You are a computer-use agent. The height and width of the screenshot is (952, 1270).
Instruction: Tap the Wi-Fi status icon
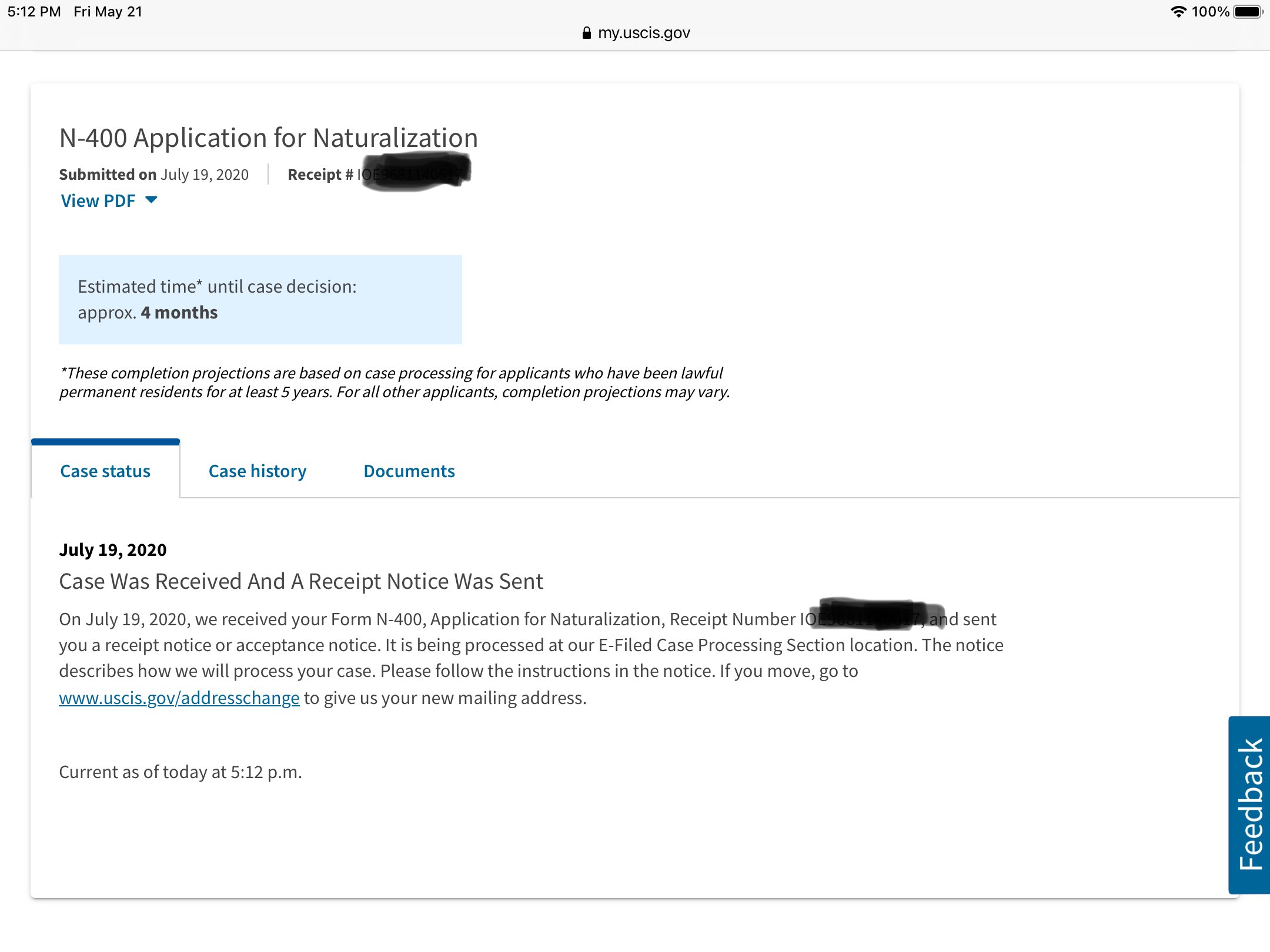click(1178, 12)
